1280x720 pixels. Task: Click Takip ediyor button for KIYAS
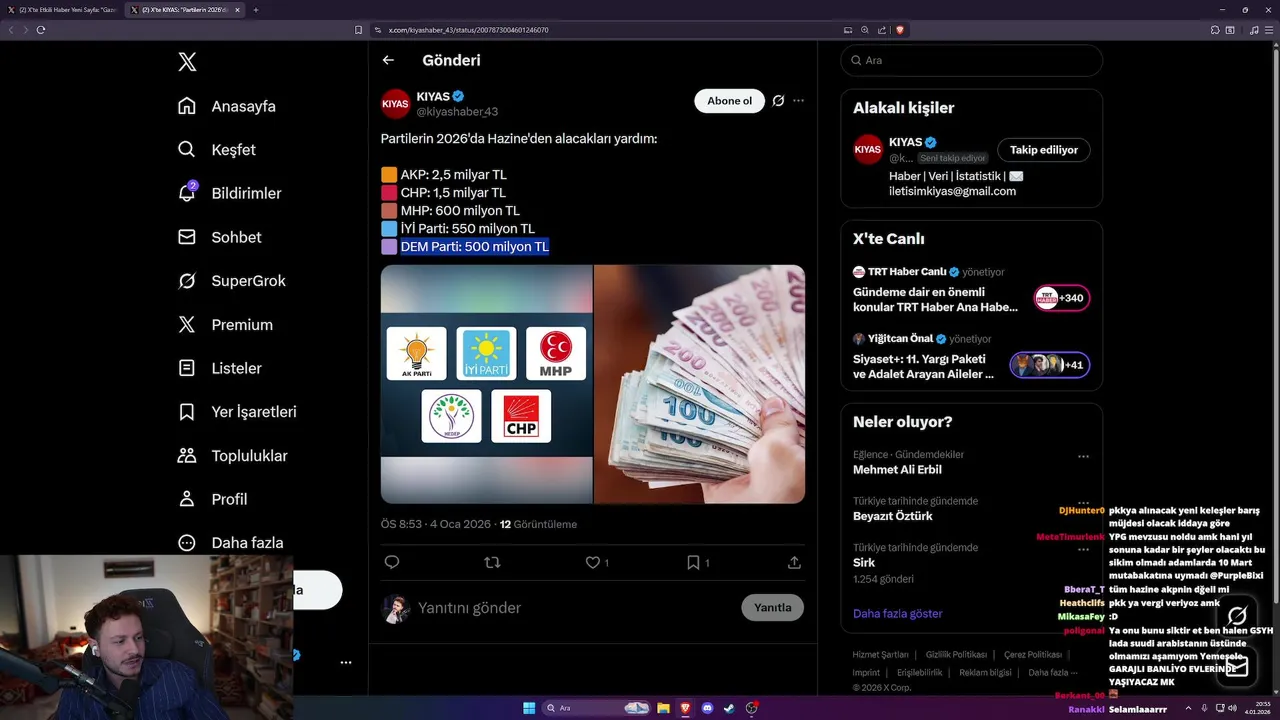(x=1043, y=150)
